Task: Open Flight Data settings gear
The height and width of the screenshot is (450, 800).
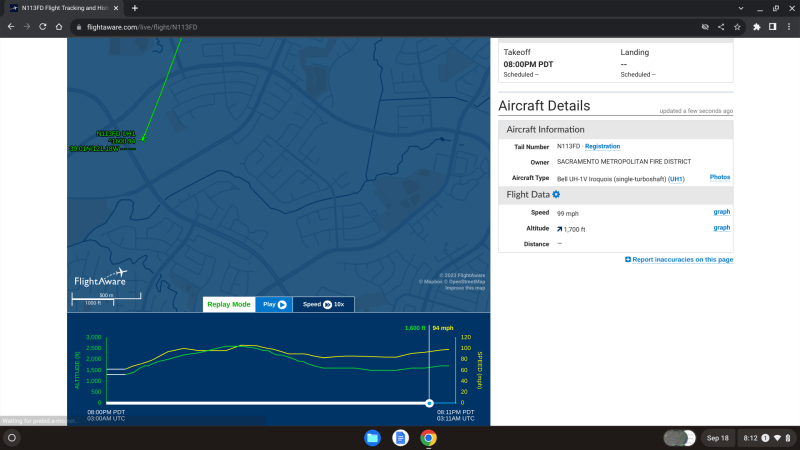Action: coord(556,194)
